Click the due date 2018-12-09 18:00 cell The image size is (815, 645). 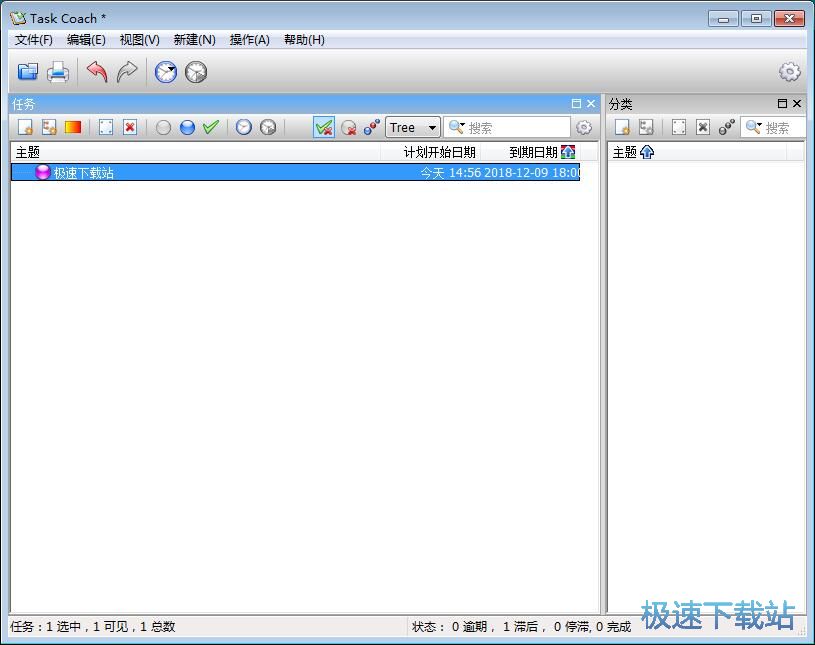[x=532, y=173]
